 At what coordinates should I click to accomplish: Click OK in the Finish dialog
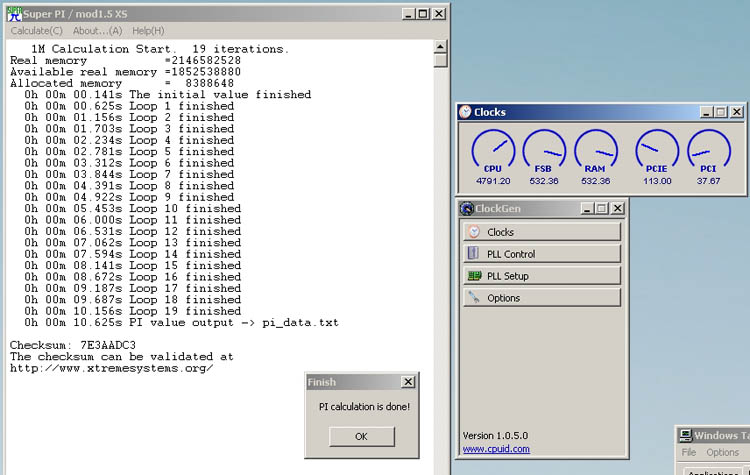[x=362, y=436]
